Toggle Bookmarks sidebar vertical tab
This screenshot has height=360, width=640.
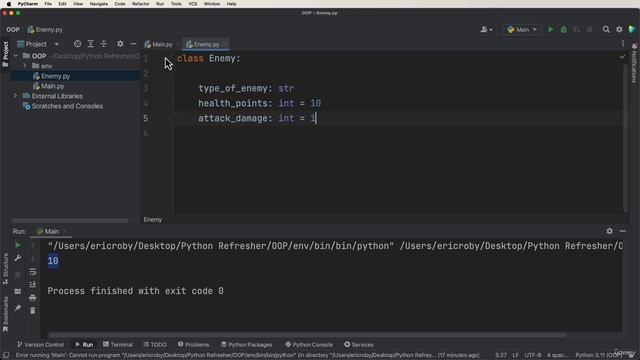(x=5, y=314)
